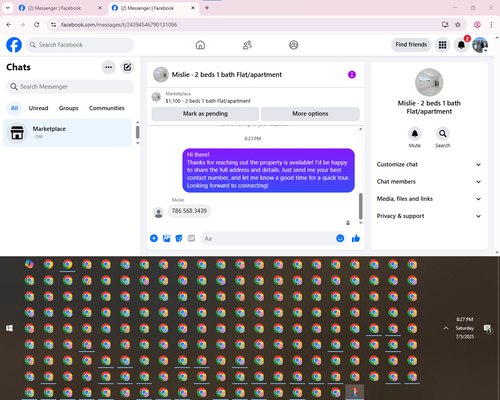This screenshot has width=500, height=400.
Task: Open Chrome tab search dropdown arrow
Action: 8,8
